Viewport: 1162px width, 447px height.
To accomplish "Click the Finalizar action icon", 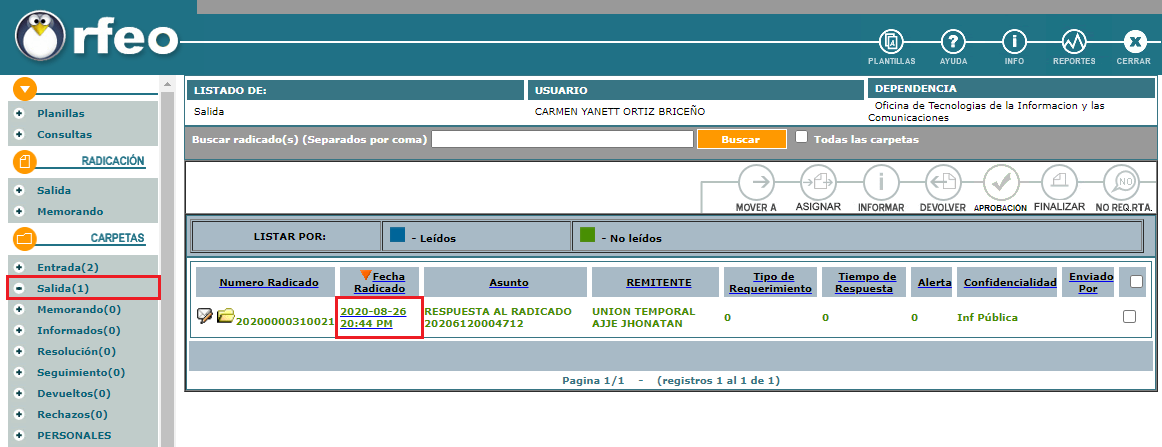I will 1059,181.
